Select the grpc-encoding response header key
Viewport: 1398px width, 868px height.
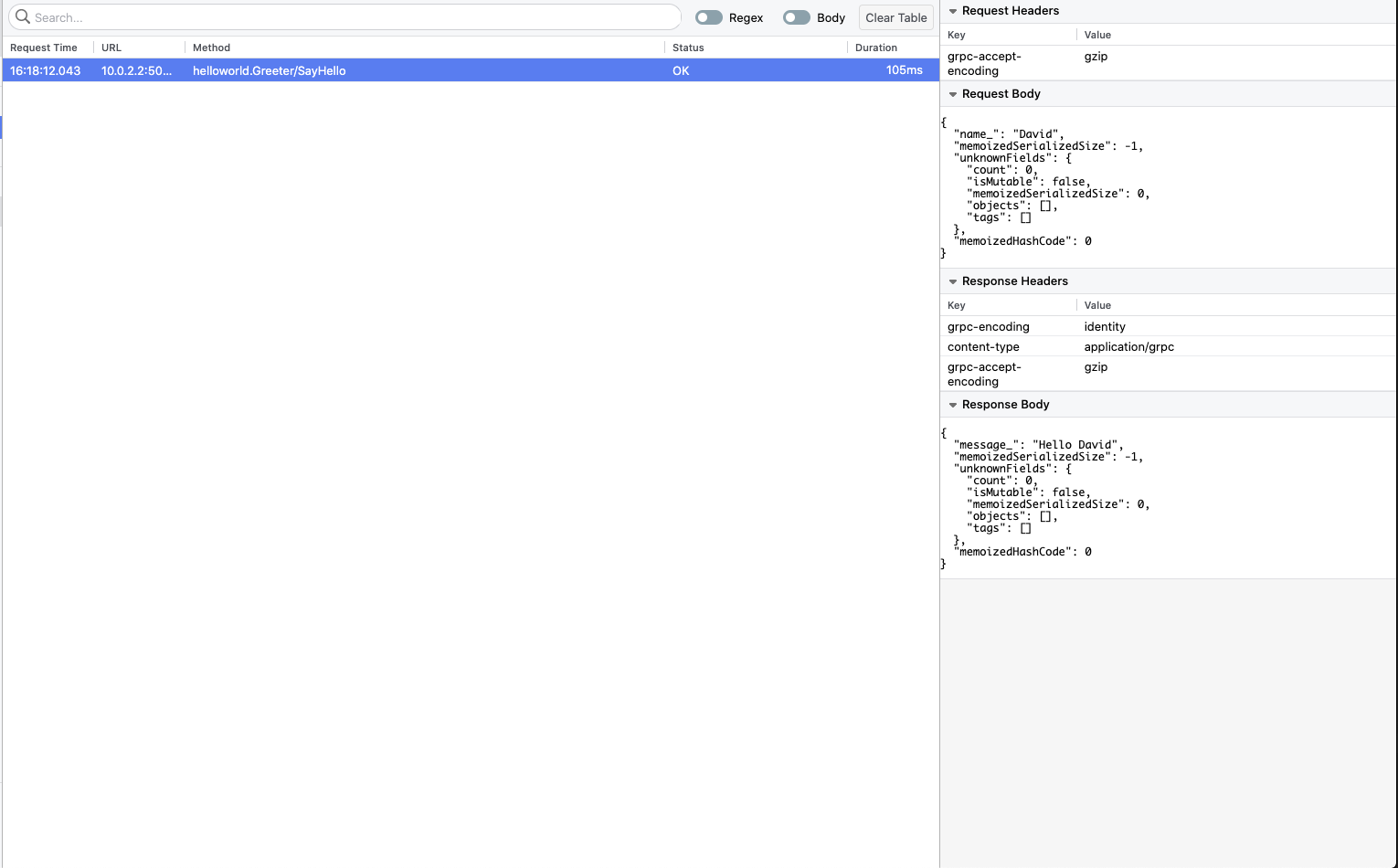pos(989,327)
